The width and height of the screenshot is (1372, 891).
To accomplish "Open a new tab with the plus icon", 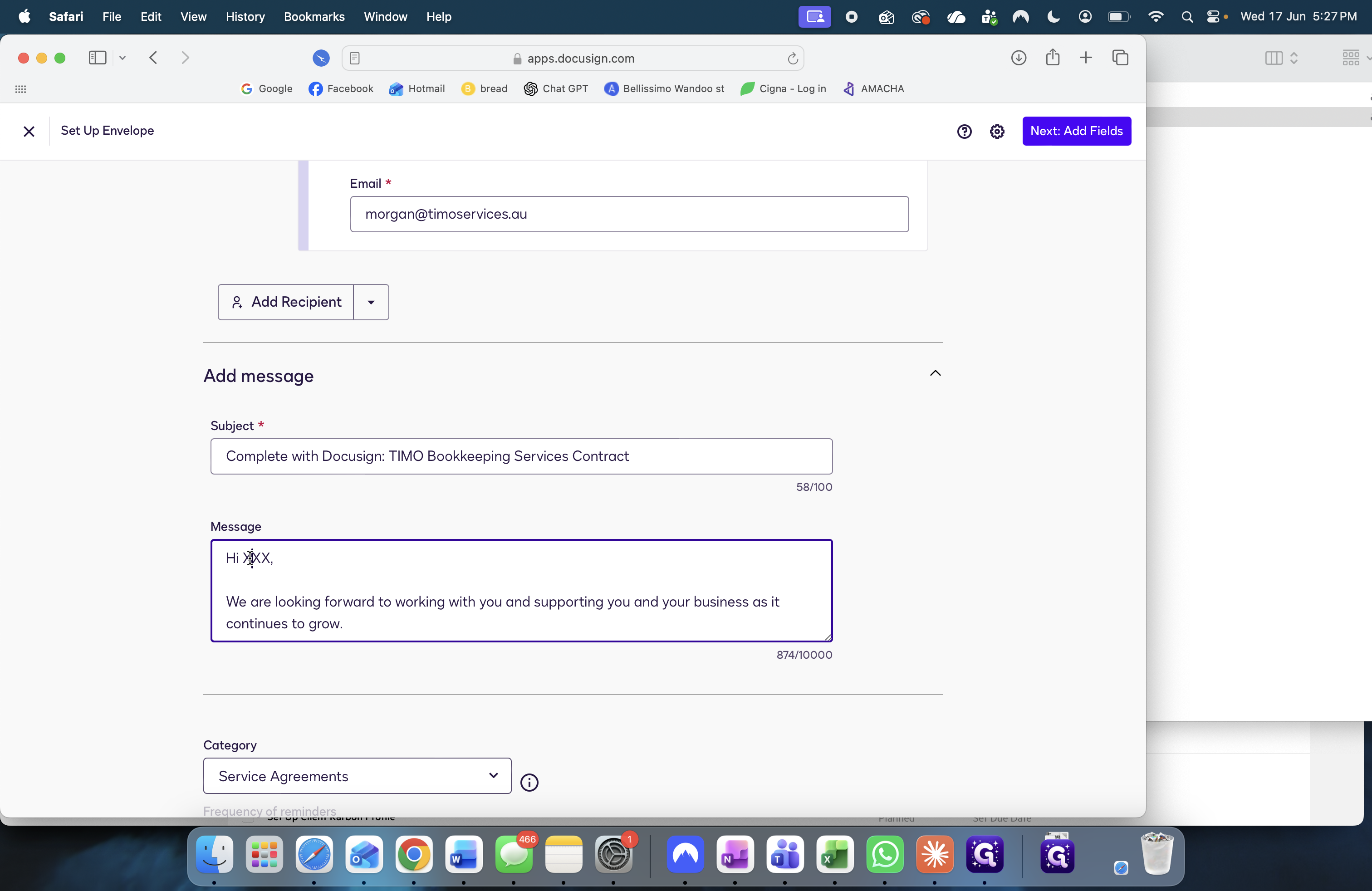I will (1086, 58).
